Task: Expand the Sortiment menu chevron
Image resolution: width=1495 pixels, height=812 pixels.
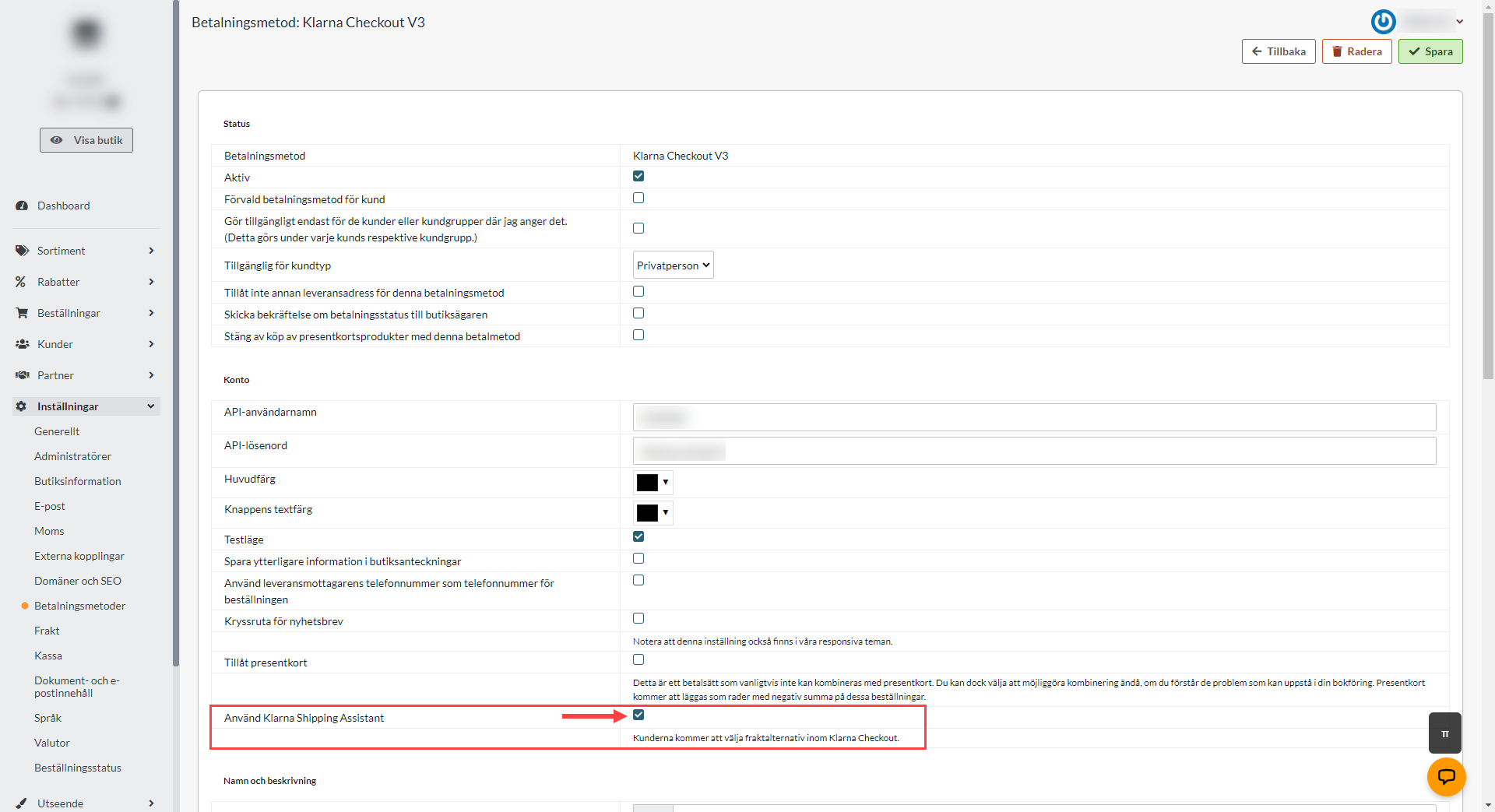Action: 151,251
